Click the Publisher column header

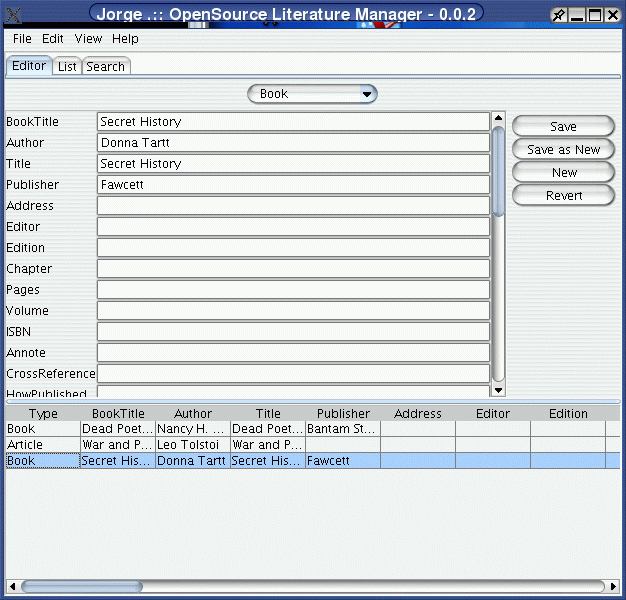[x=343, y=414]
